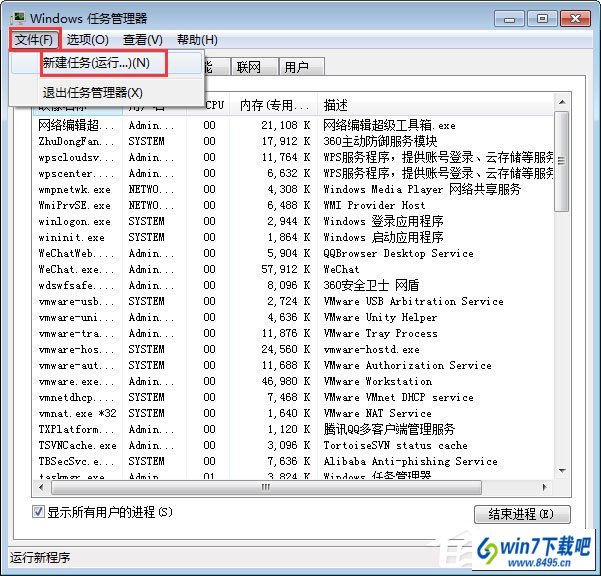This screenshot has width=601, height=576.
Task: Click horizontal scrollbar right arrow
Action: pos(544,487)
